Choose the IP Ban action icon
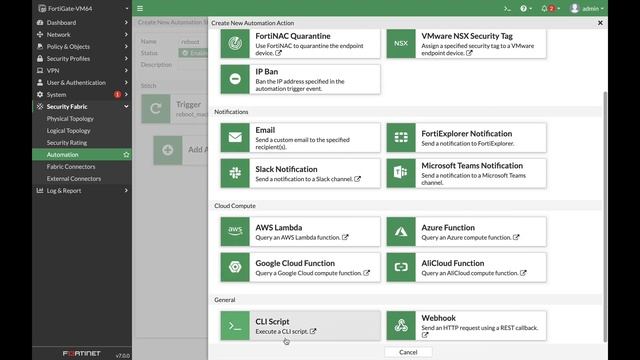Image resolution: width=640 pixels, height=360 pixels. pyautogui.click(x=235, y=79)
